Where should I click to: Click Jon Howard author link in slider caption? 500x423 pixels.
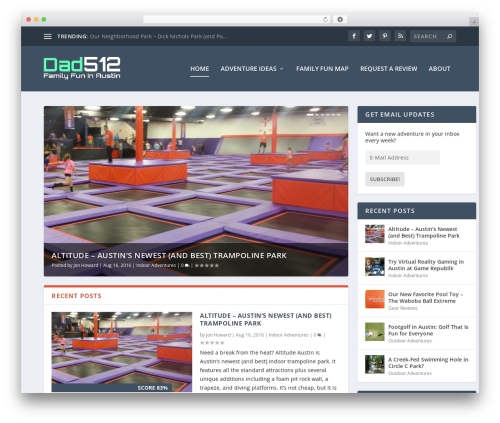click(x=86, y=266)
